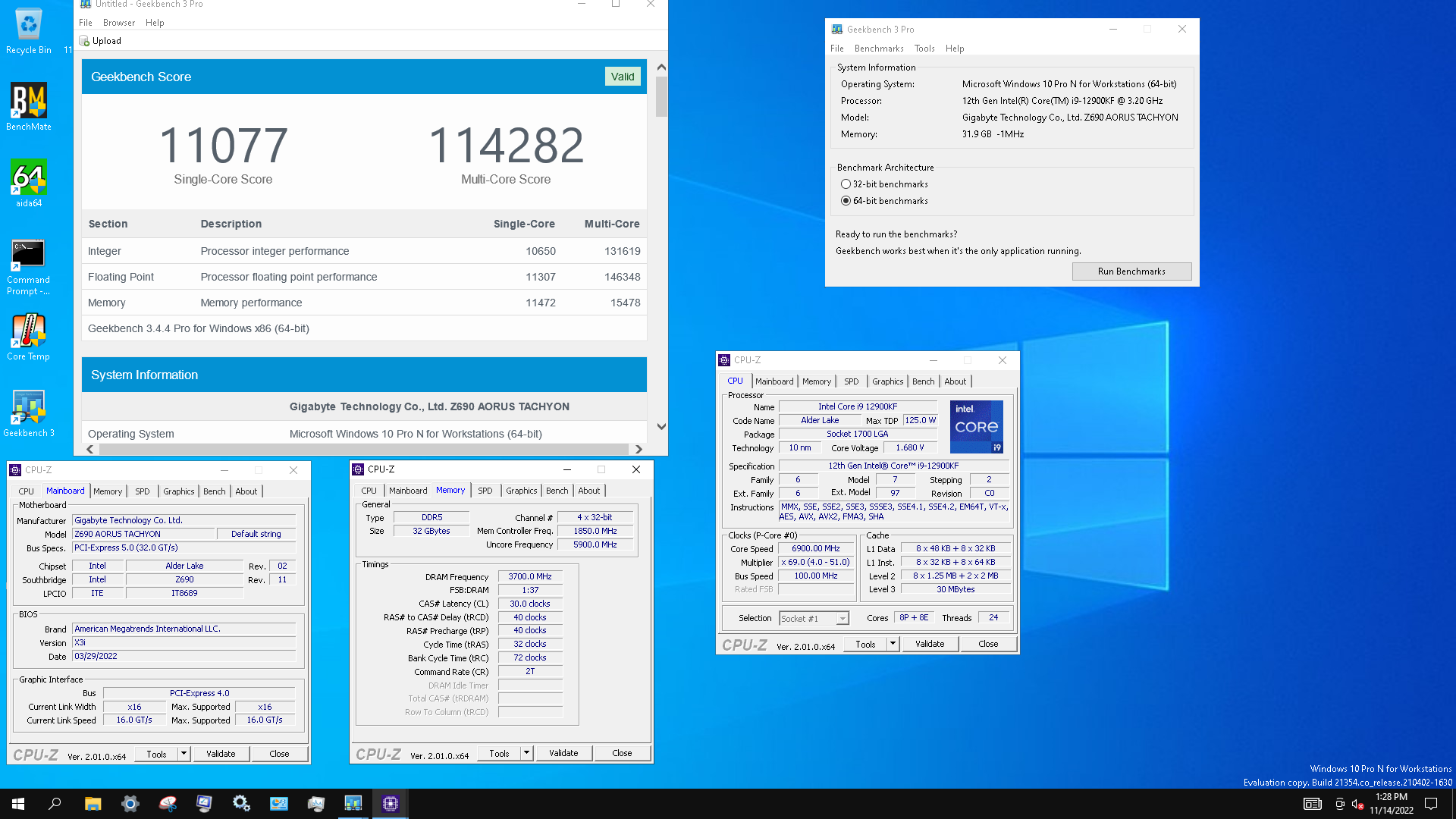Viewport: 1456px width, 819px height.
Task: Click the Core Voltage value 1.680 V
Action: tap(910, 448)
